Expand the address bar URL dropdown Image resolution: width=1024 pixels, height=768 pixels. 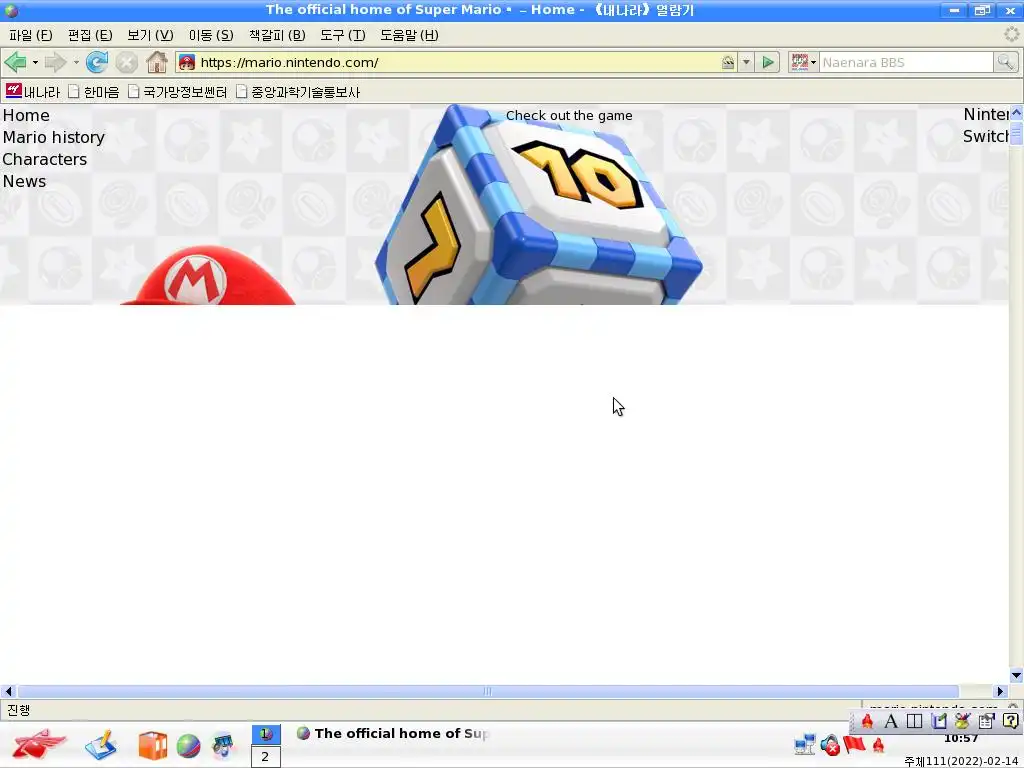pyautogui.click(x=746, y=63)
